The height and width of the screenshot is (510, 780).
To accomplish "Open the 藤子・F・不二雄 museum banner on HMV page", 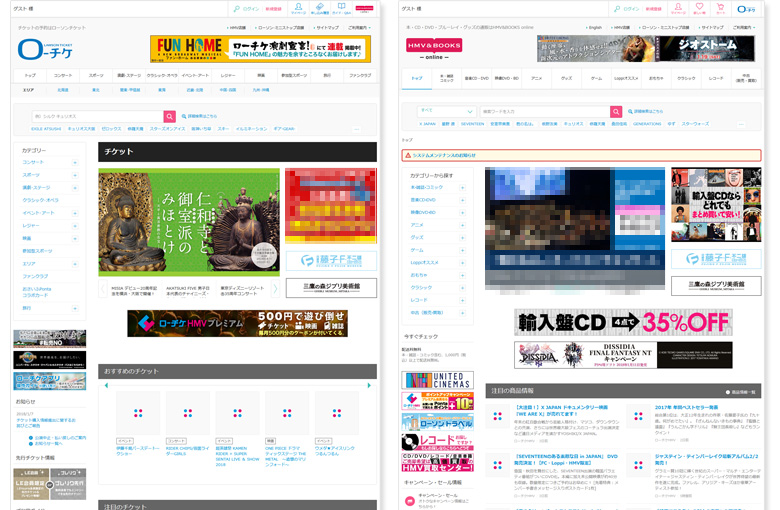I will [716, 258].
